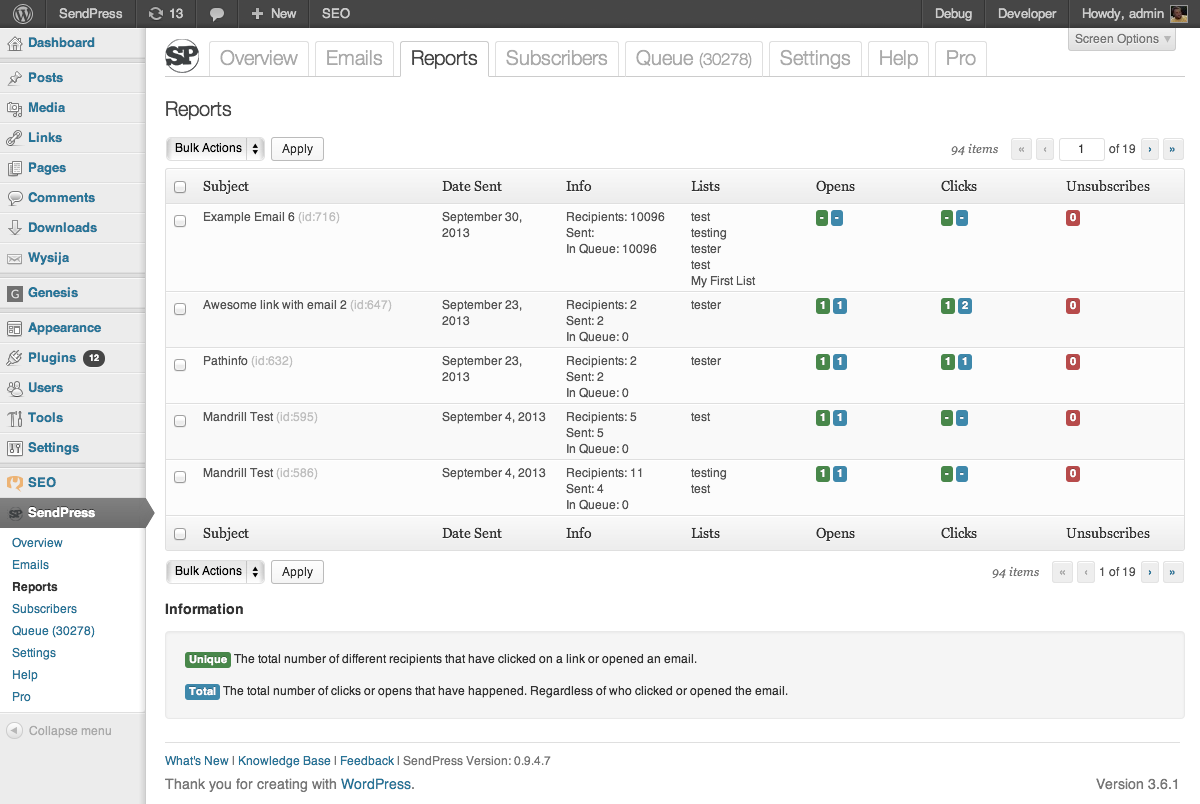The width and height of the screenshot is (1200, 804).
Task: Click the Genesis G icon
Action: click(x=15, y=293)
